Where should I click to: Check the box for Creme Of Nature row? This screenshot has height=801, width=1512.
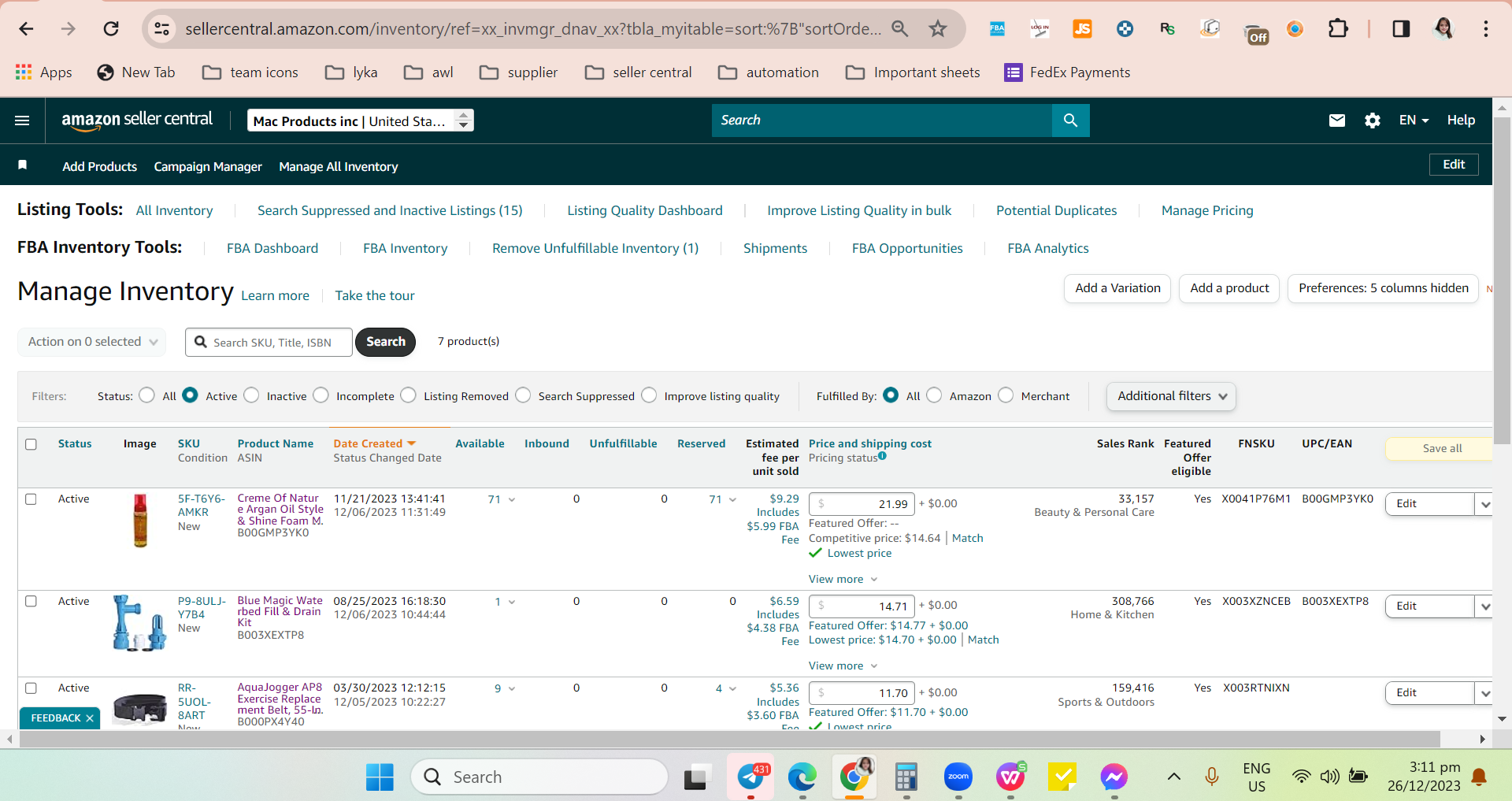click(x=31, y=499)
